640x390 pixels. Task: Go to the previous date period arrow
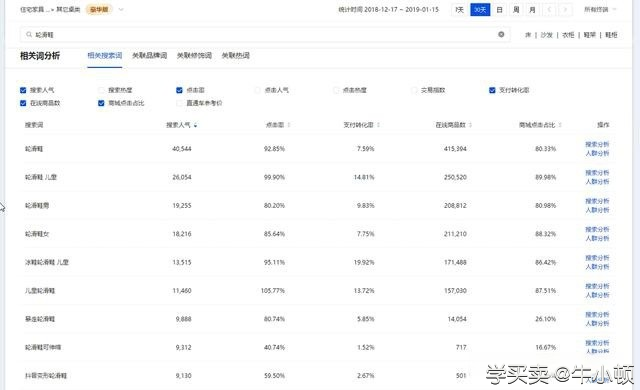click(x=549, y=9)
